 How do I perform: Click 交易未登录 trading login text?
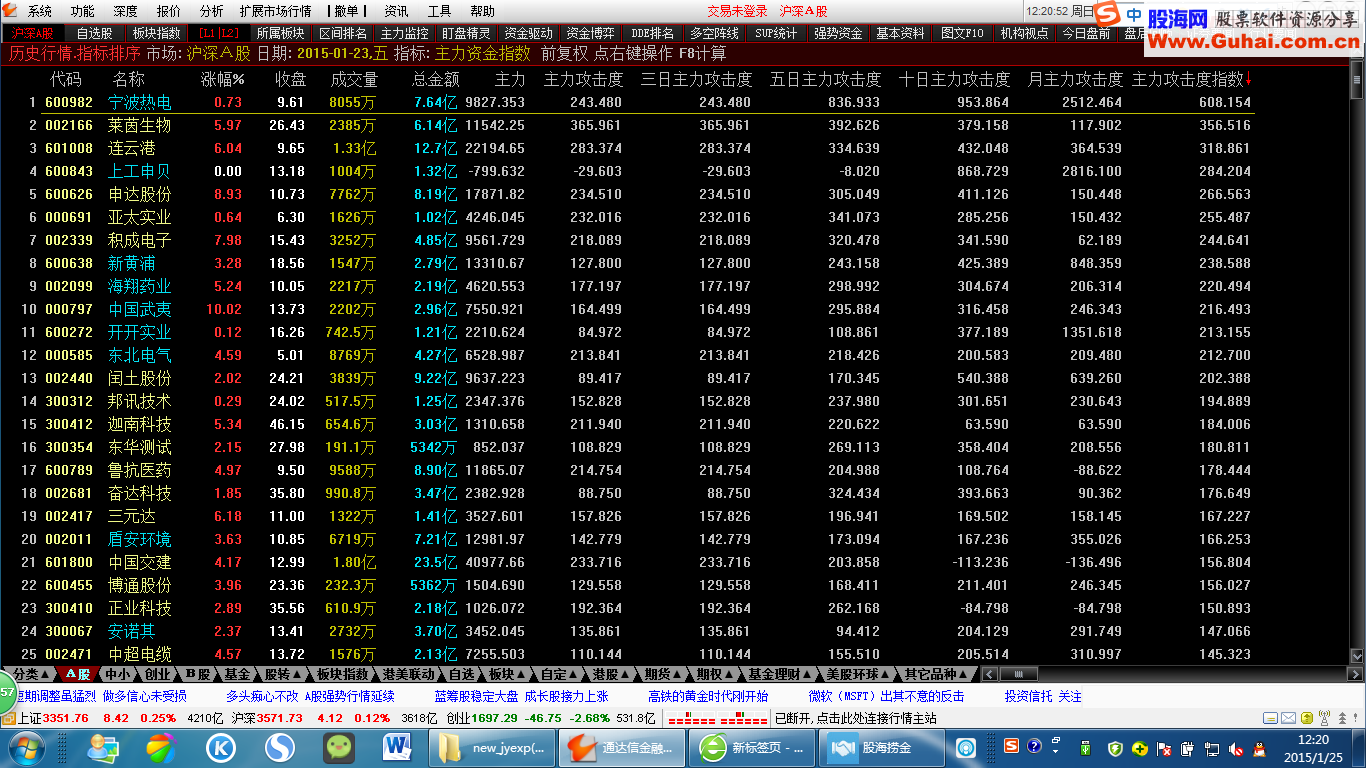pyautogui.click(x=738, y=11)
